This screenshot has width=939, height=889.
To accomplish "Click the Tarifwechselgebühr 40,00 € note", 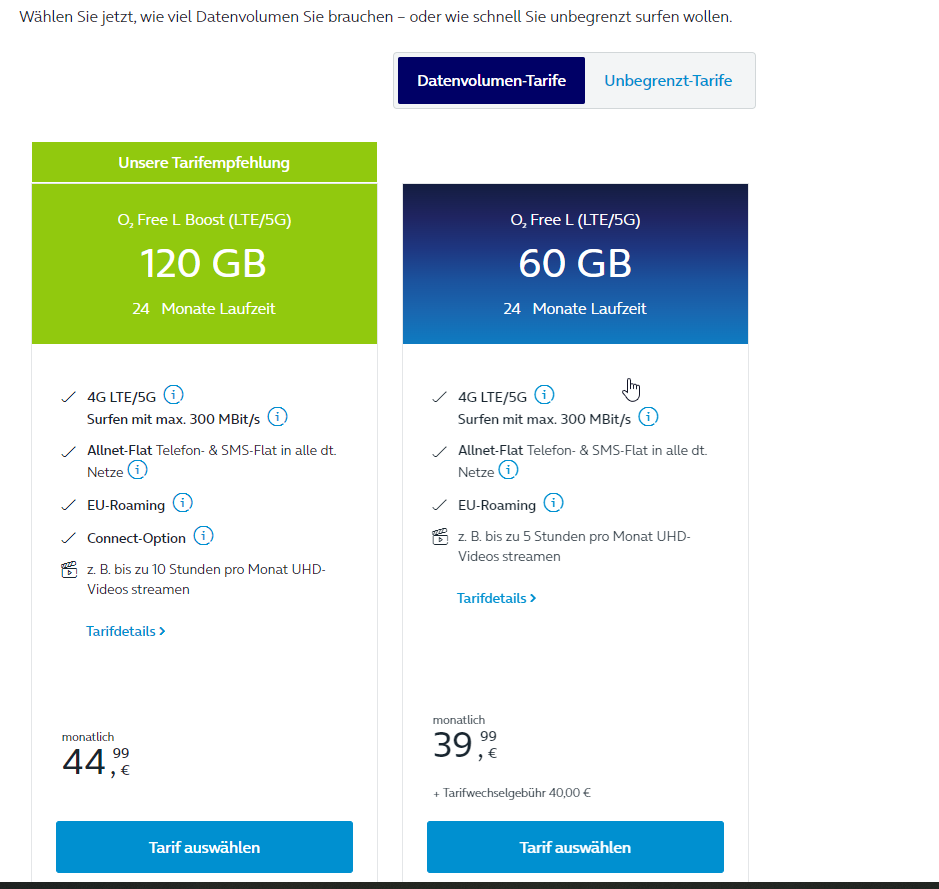I will [x=512, y=793].
